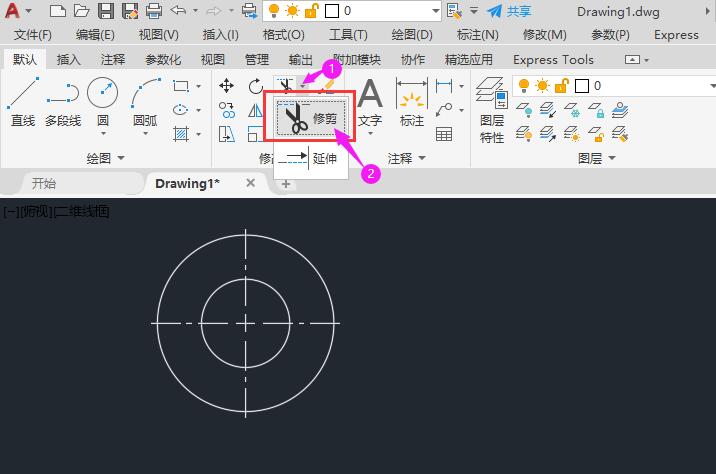Click the layer Off (light bulb) tool
Image resolution: width=716 pixels, height=474 pixels.
(x=524, y=111)
